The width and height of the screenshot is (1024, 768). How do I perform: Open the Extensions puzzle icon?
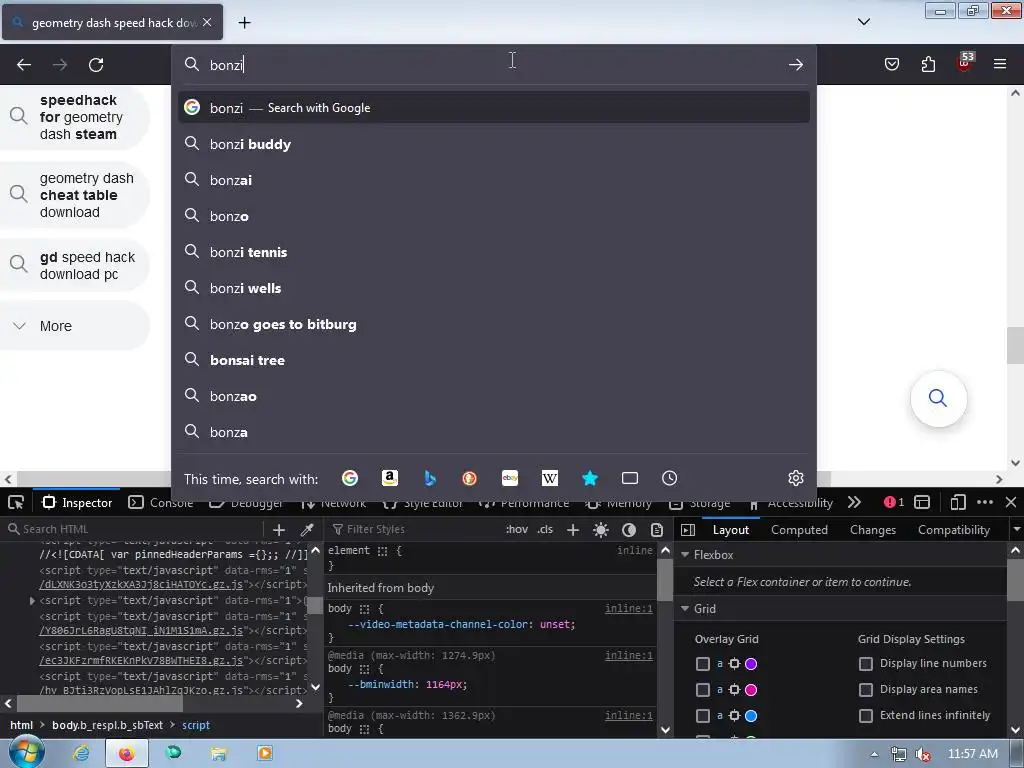tap(928, 64)
